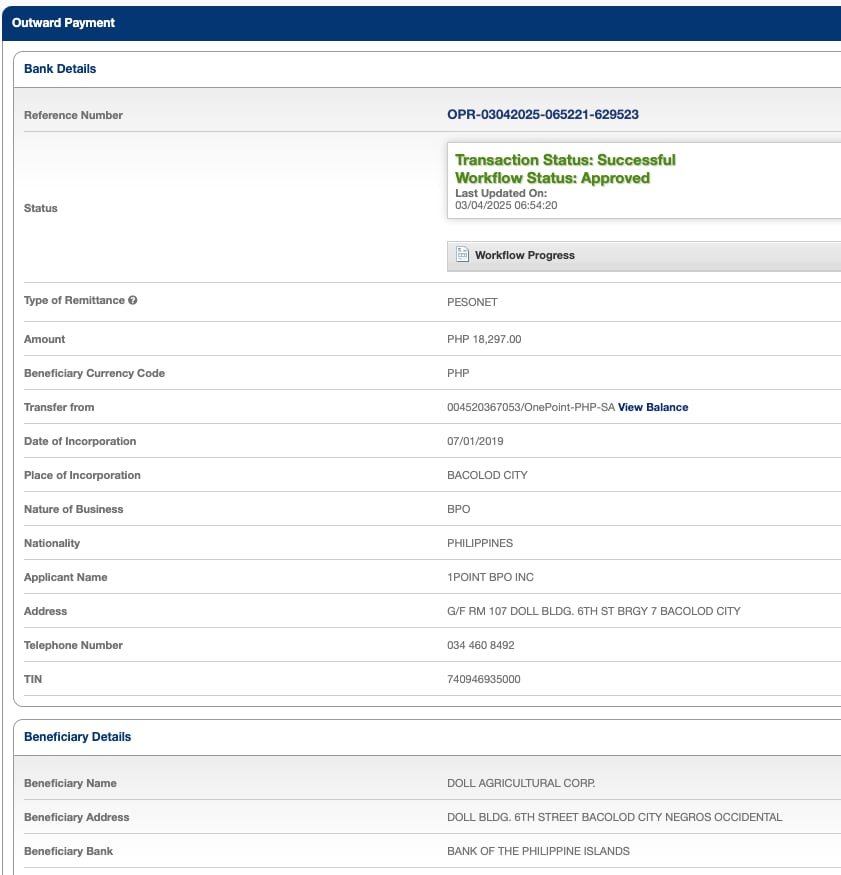This screenshot has width=841, height=875.
Task: Click the Place of Incorporation value BACOLOD CITY
Action: [487, 475]
